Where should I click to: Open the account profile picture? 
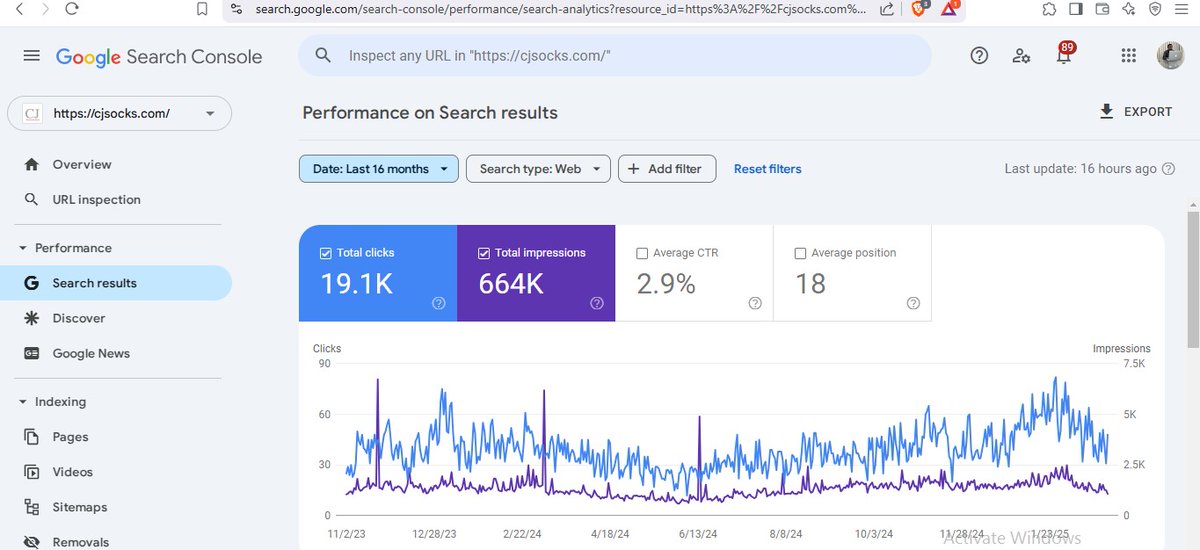click(x=1170, y=56)
